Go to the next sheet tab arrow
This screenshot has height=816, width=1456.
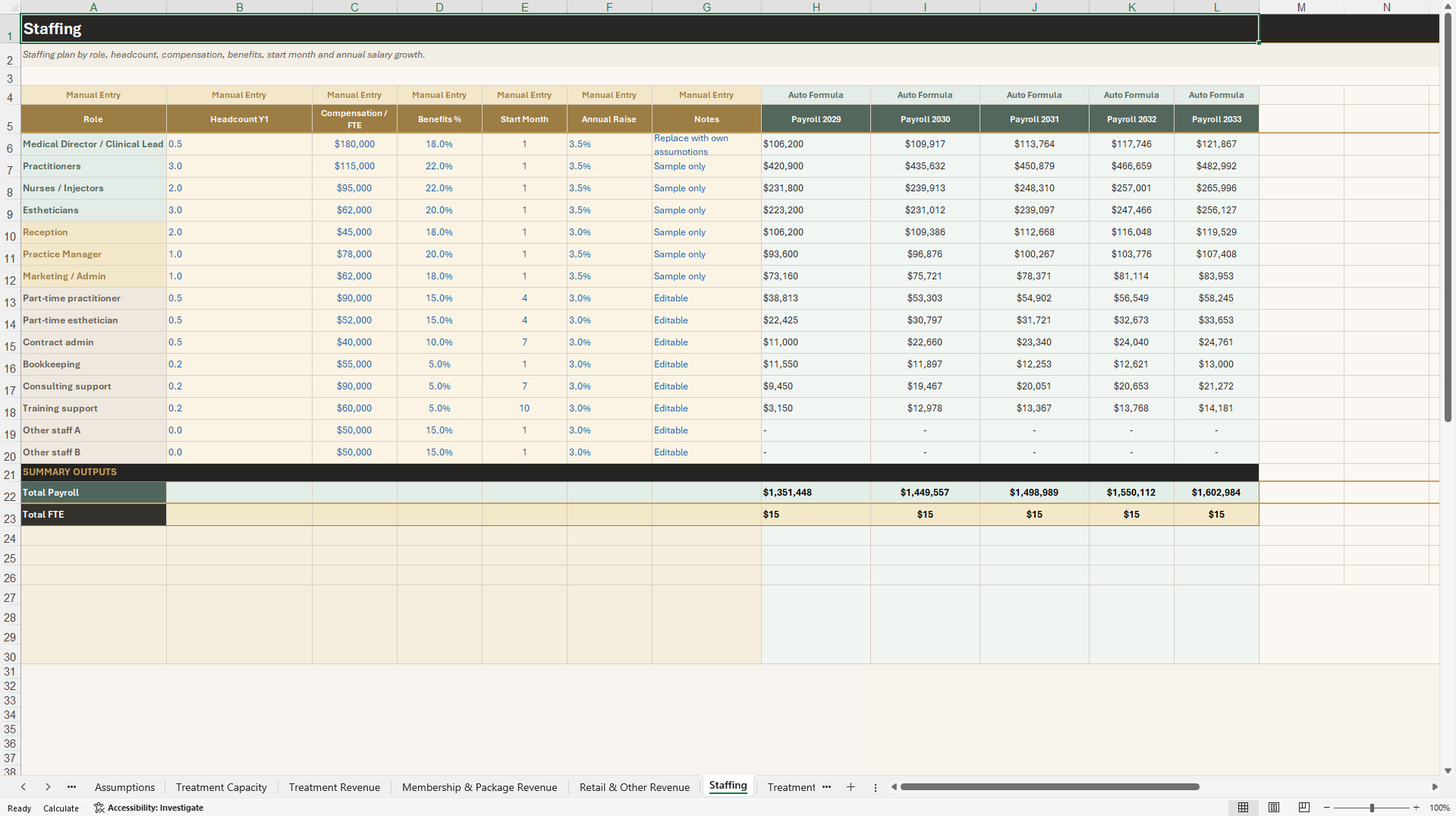tap(48, 787)
